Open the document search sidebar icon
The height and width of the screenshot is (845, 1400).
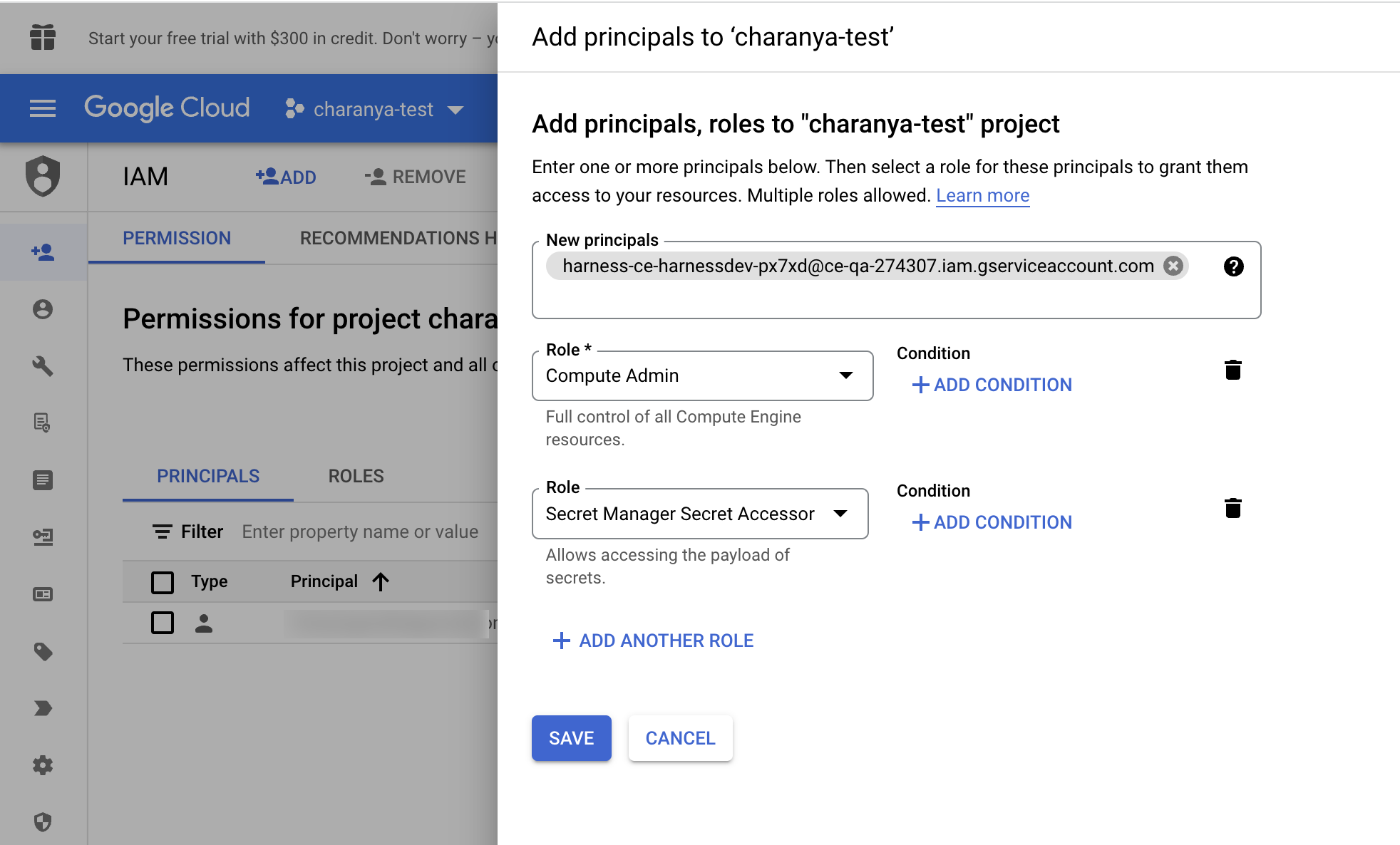point(43,423)
